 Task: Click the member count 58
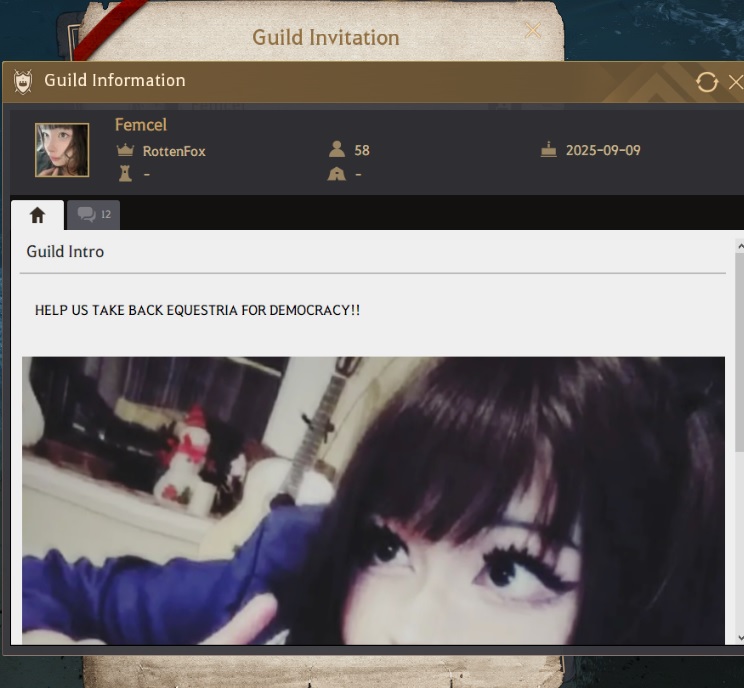[x=362, y=150]
